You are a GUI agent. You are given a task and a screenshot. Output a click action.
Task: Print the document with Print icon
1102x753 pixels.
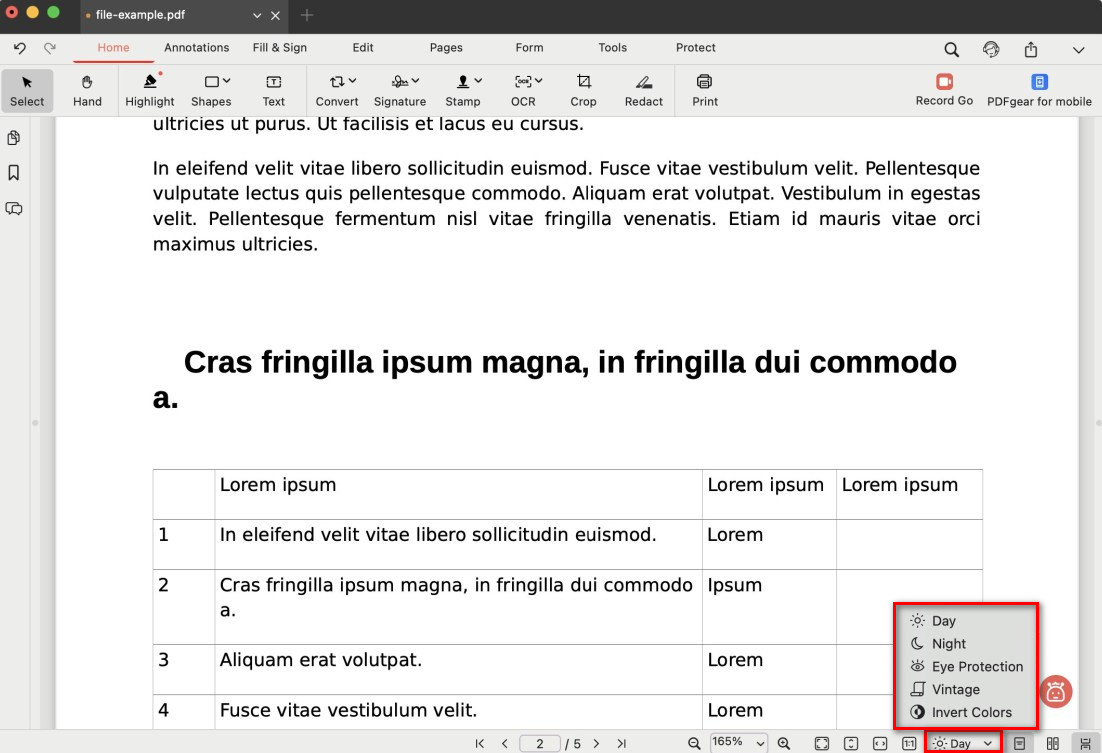pos(705,89)
